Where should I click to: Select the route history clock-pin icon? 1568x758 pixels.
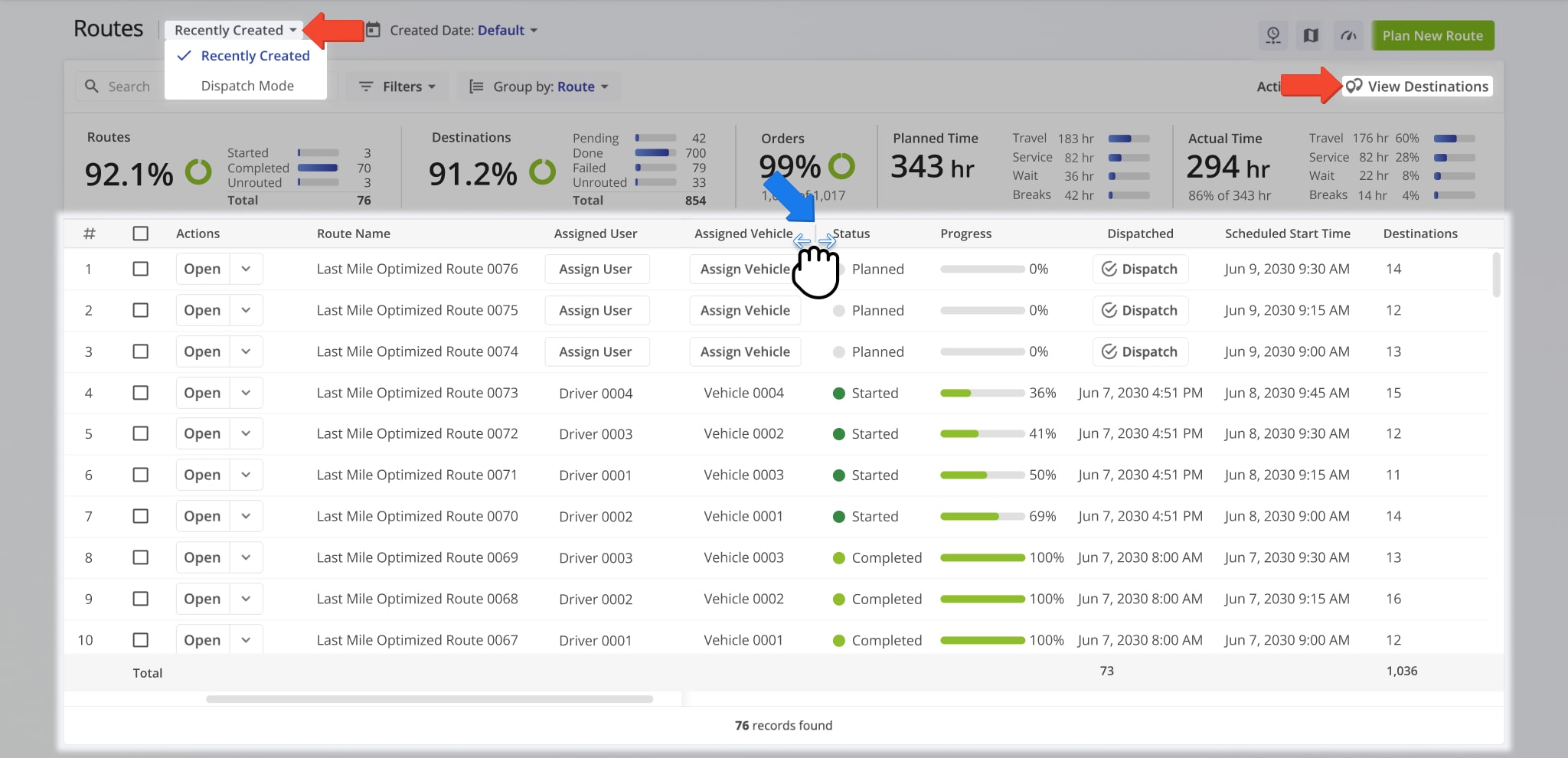[x=1273, y=35]
